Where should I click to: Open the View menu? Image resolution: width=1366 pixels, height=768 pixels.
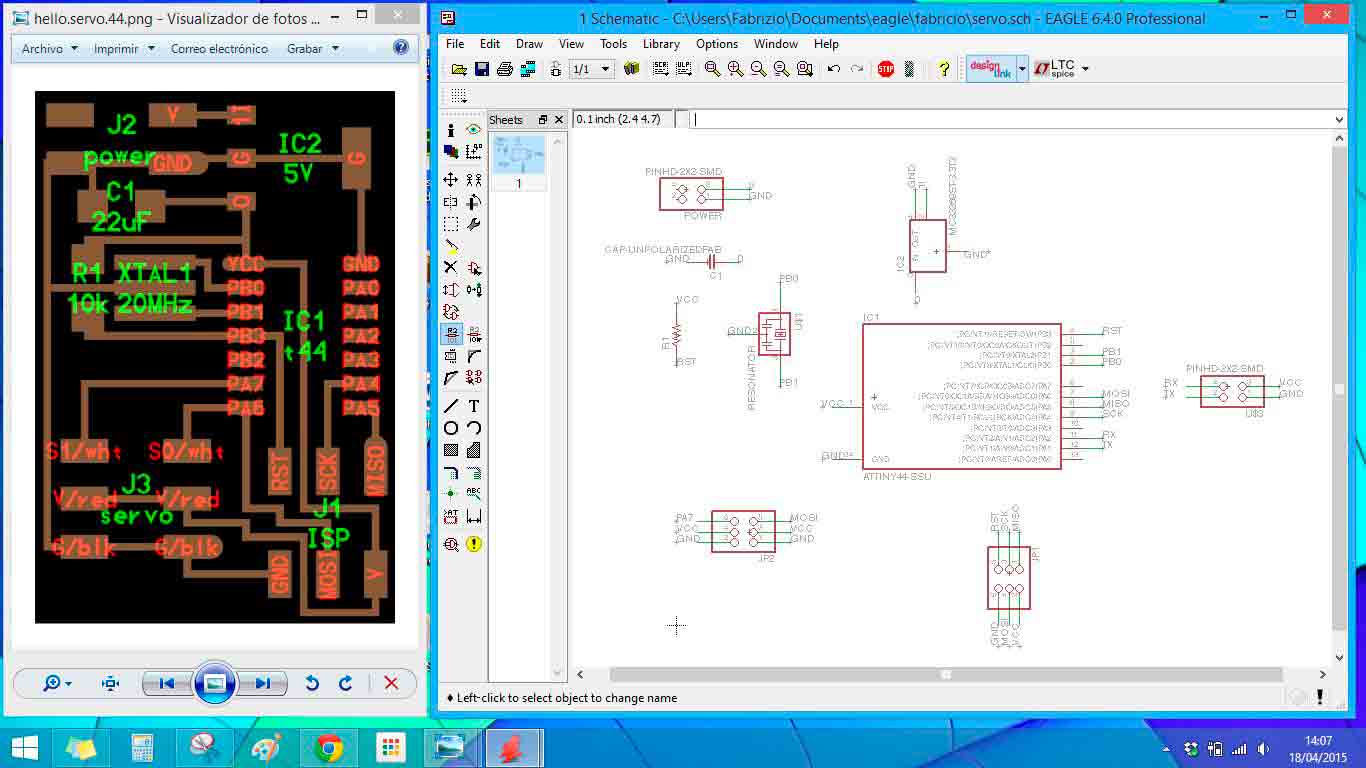pyautogui.click(x=571, y=44)
